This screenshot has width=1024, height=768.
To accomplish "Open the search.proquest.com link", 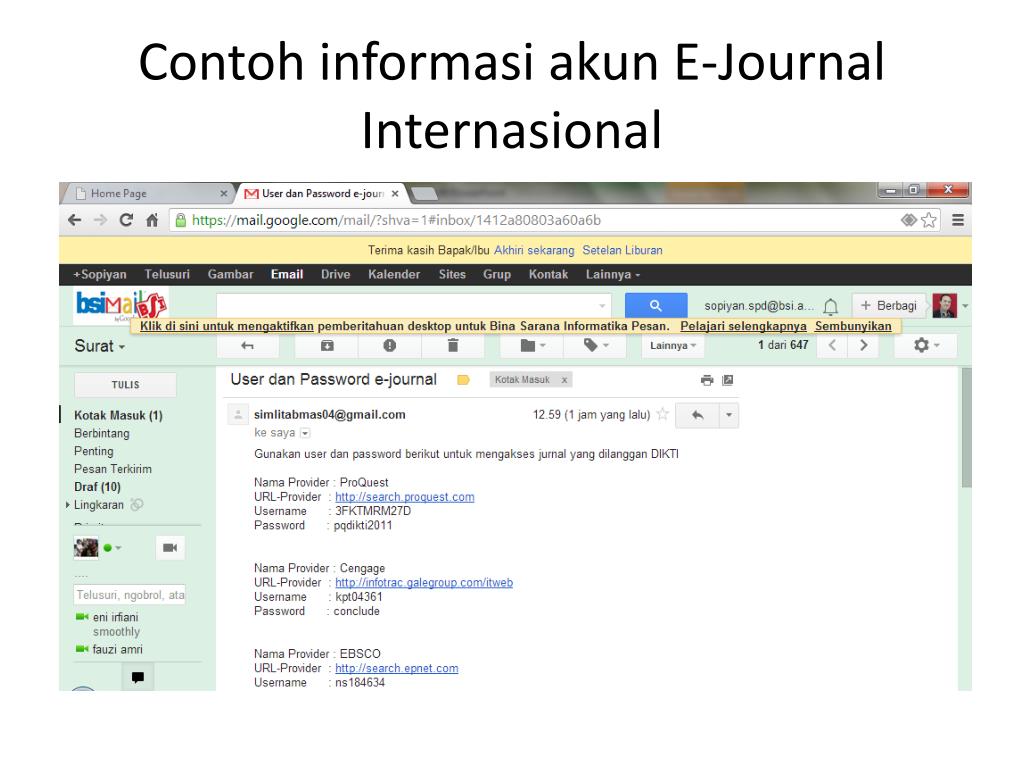I will (x=405, y=497).
